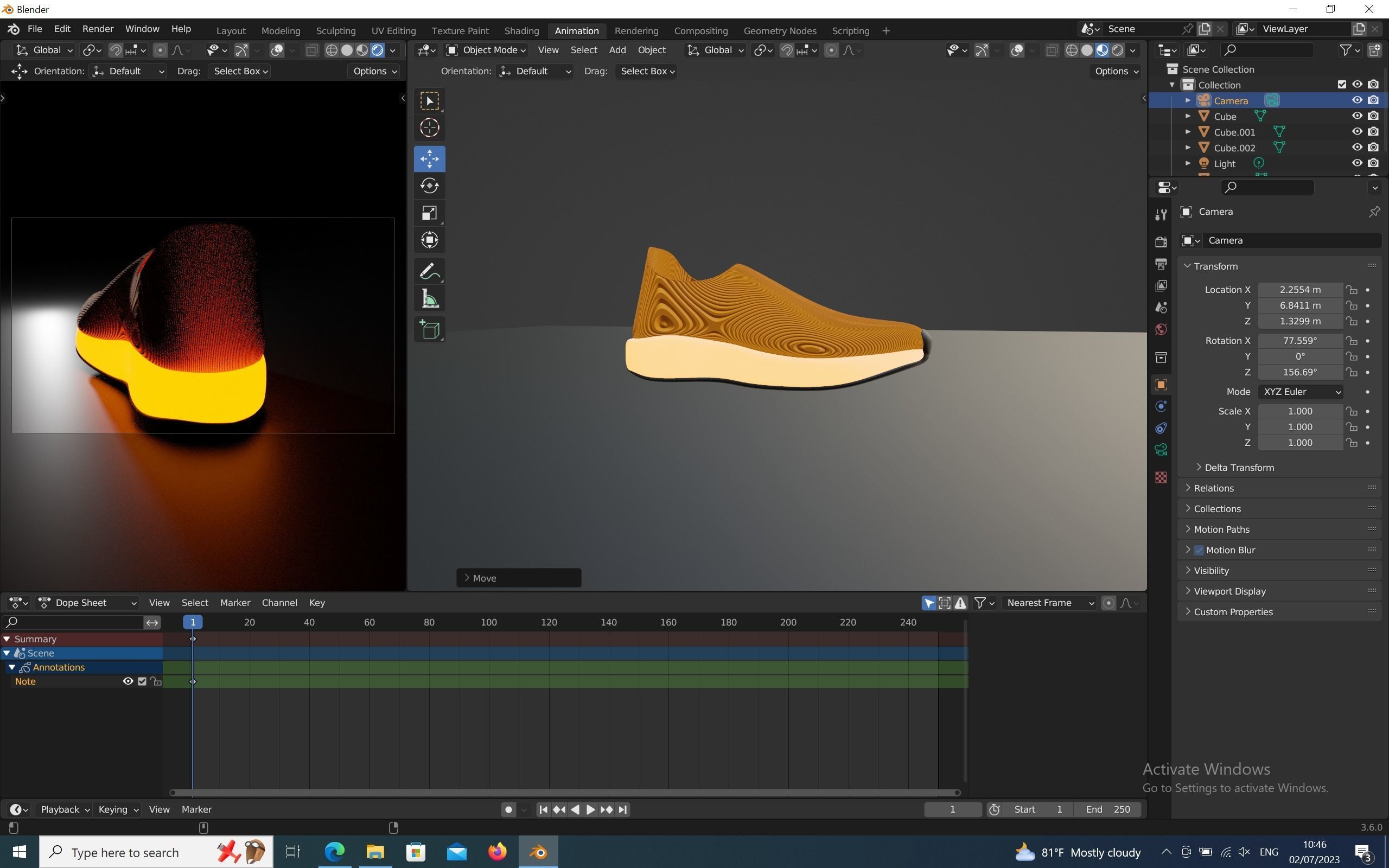The width and height of the screenshot is (1389, 868).
Task: Activate the Move tool
Action: coord(429,159)
